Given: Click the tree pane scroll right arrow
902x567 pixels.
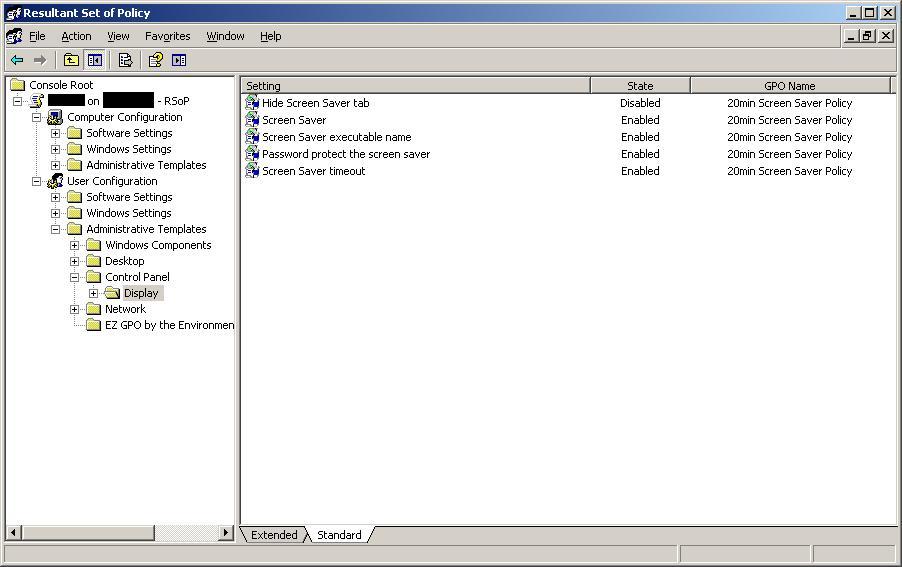Looking at the screenshot, I should coord(226,533).
